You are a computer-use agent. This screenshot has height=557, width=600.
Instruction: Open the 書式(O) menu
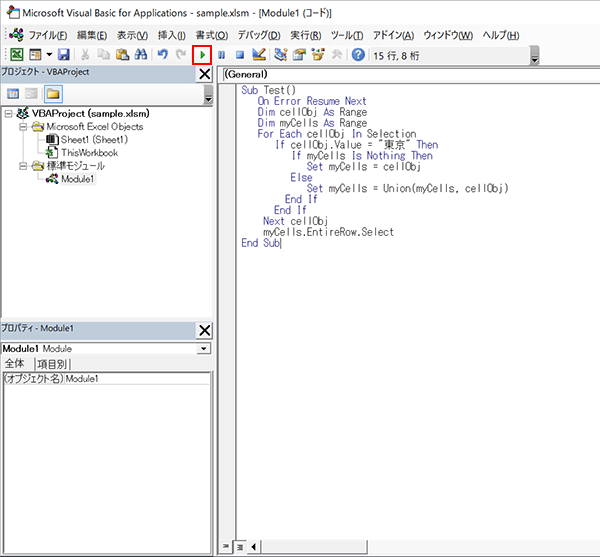[x=212, y=36]
